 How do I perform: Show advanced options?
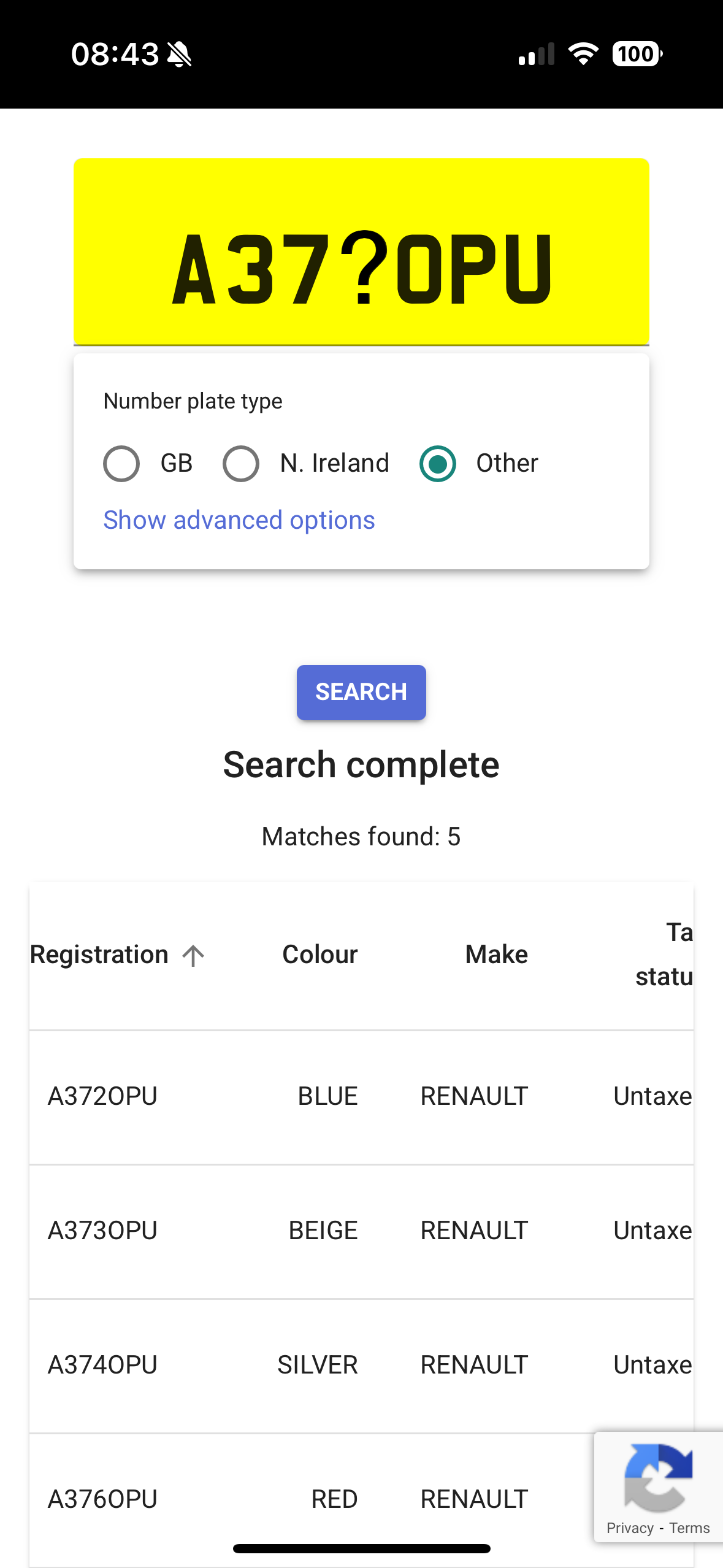point(239,520)
